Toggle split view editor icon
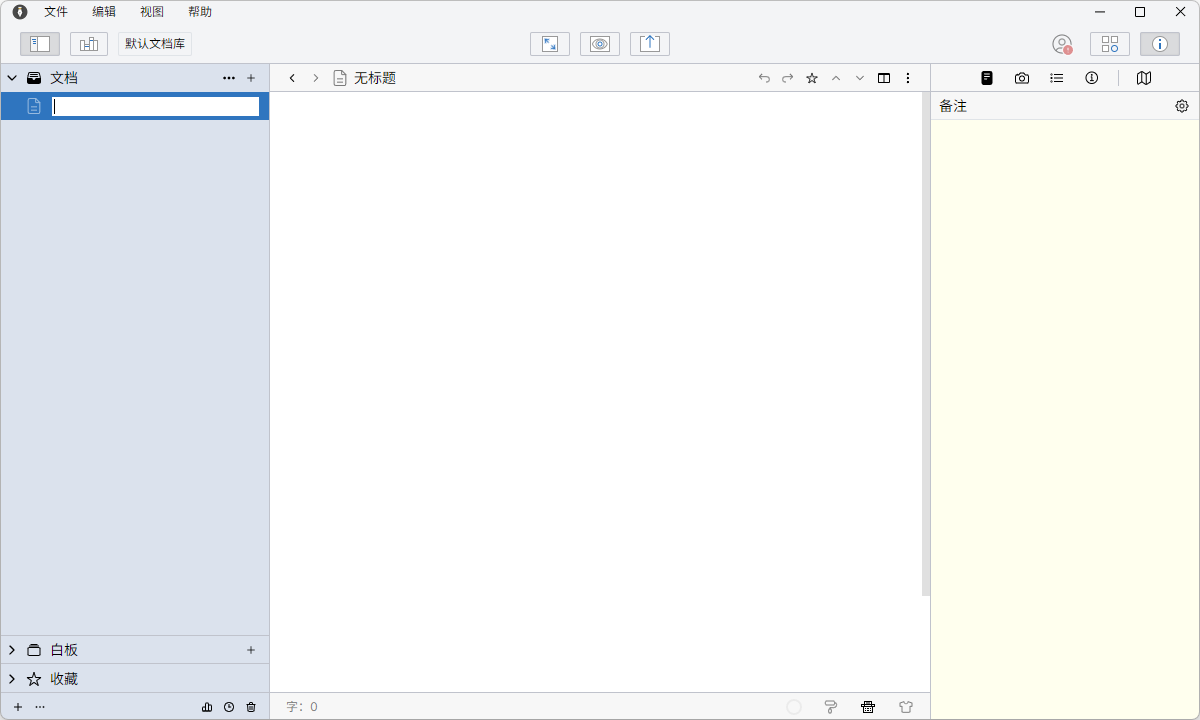This screenshot has height=720, width=1200. [884, 78]
